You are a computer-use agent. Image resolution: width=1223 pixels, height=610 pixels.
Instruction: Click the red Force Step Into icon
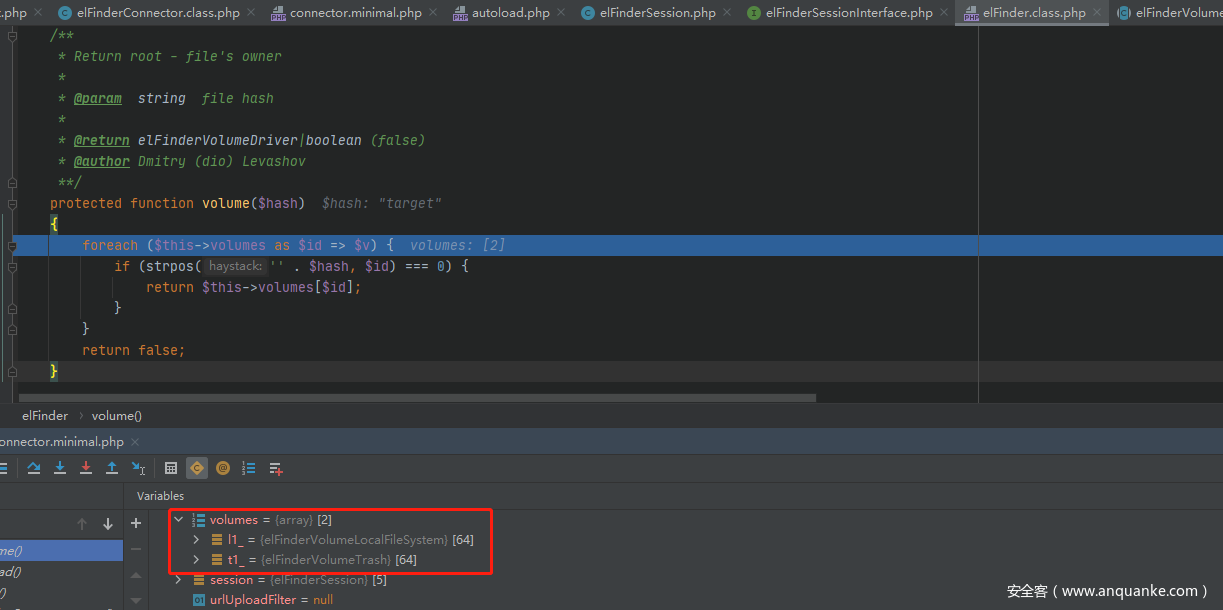[86, 468]
